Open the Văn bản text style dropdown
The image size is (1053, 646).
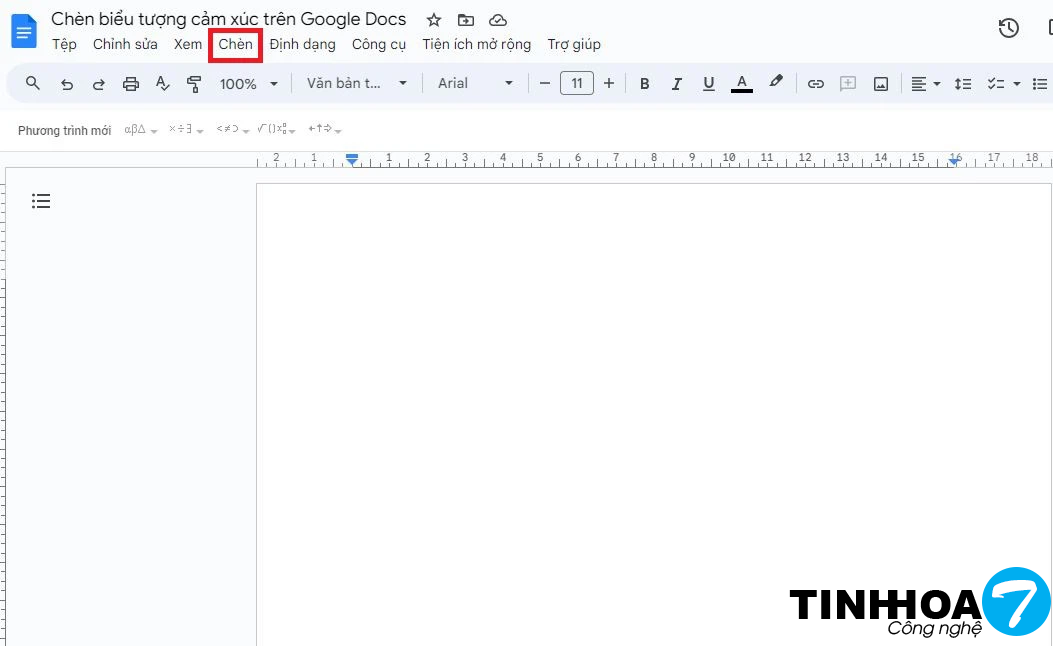(357, 84)
